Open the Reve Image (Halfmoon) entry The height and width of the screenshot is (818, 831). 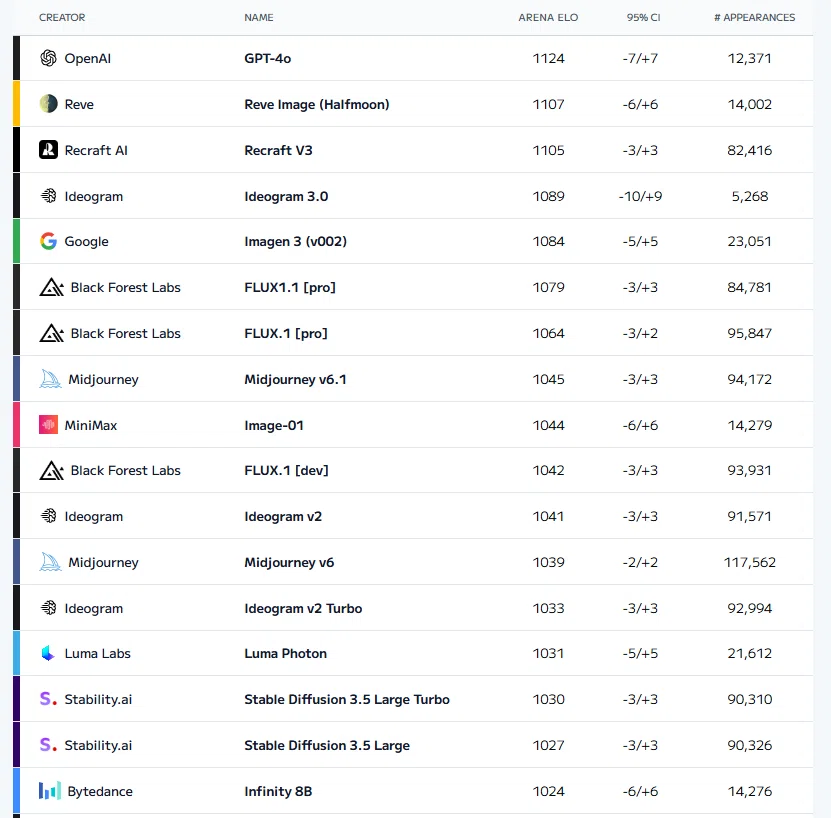tap(316, 104)
